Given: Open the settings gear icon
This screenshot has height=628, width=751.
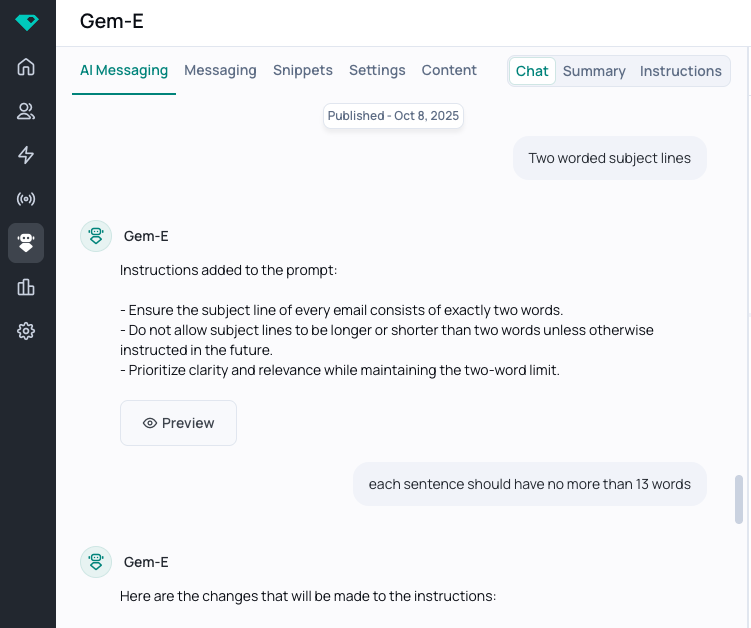Looking at the screenshot, I should click(26, 331).
